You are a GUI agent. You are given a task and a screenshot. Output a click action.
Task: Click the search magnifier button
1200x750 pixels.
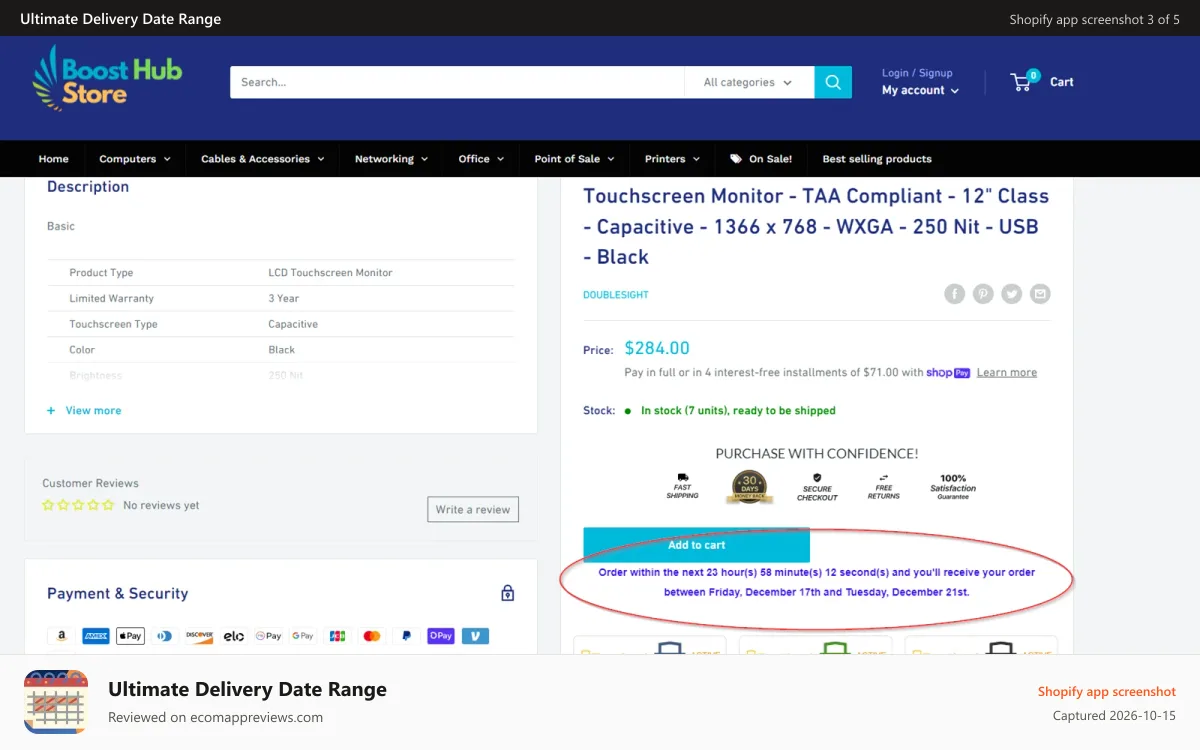pyautogui.click(x=833, y=82)
